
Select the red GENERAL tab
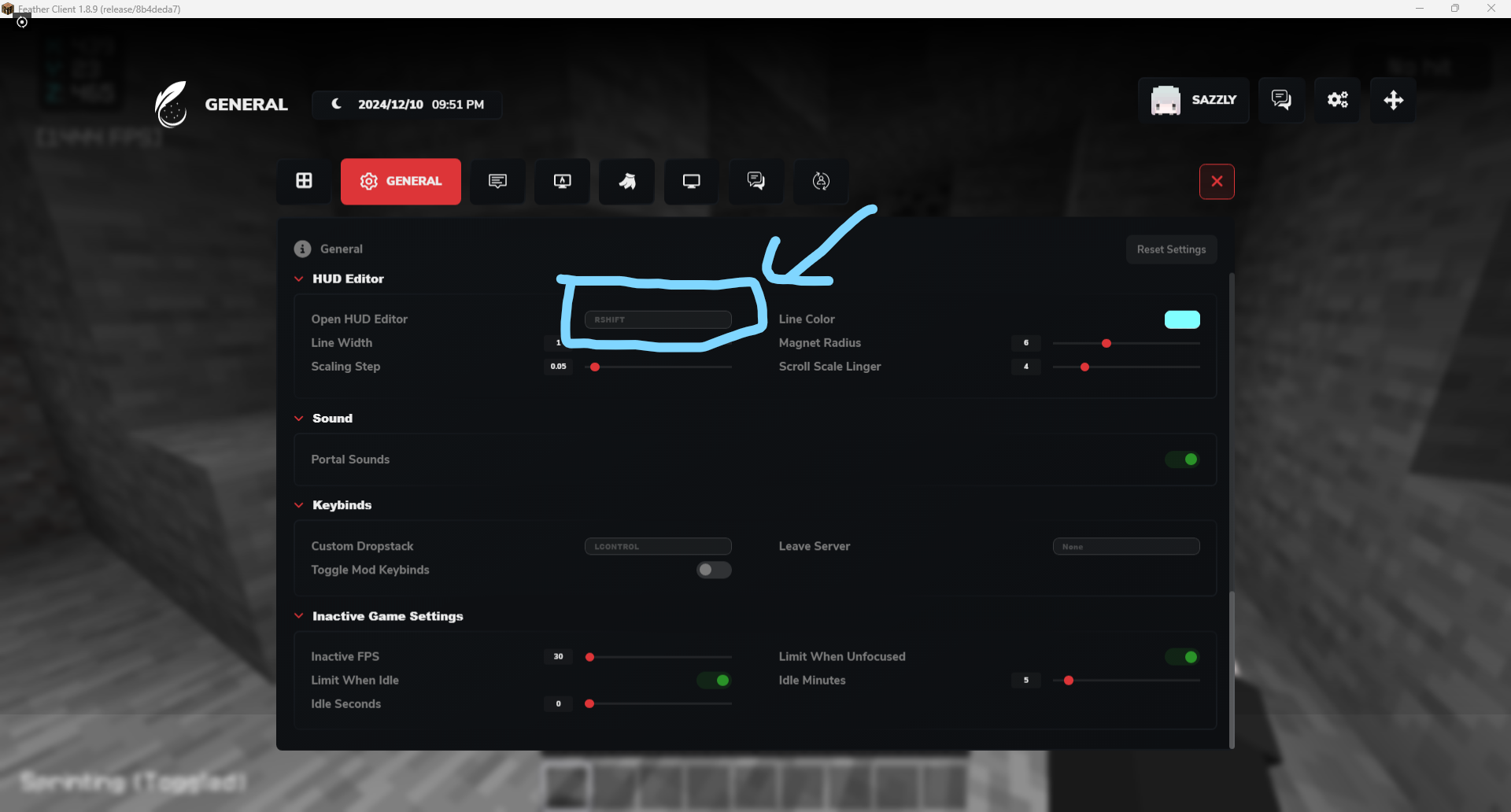(x=401, y=181)
